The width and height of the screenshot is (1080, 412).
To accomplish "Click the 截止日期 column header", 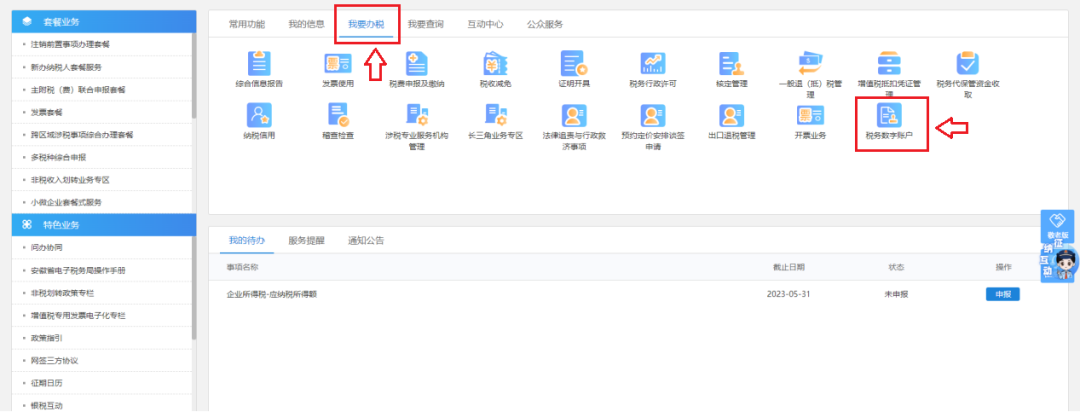I will (789, 267).
